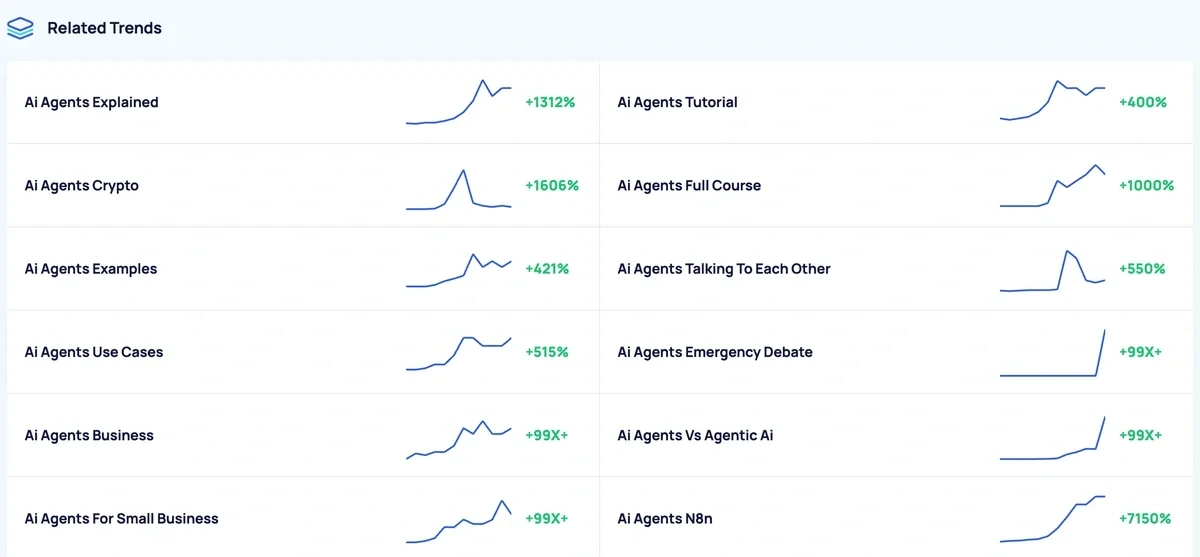View the Ai Agents Emergency Debate trend
Viewport: 1200px width, 557px height.
point(715,352)
